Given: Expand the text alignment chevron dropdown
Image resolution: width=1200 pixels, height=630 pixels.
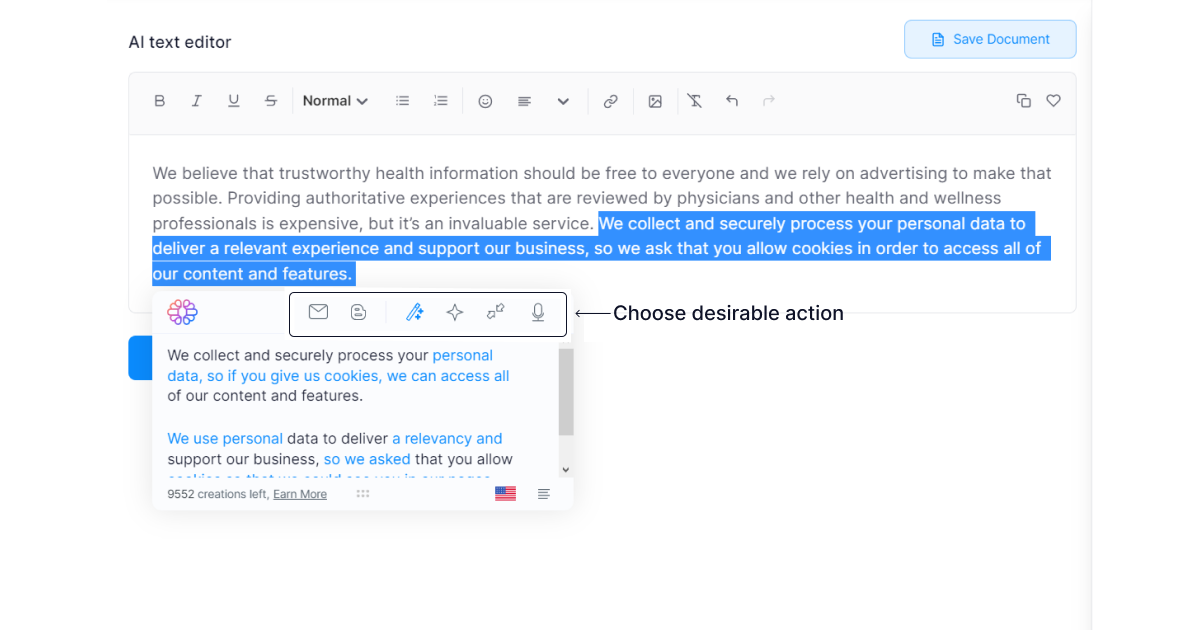Looking at the screenshot, I should click(563, 101).
